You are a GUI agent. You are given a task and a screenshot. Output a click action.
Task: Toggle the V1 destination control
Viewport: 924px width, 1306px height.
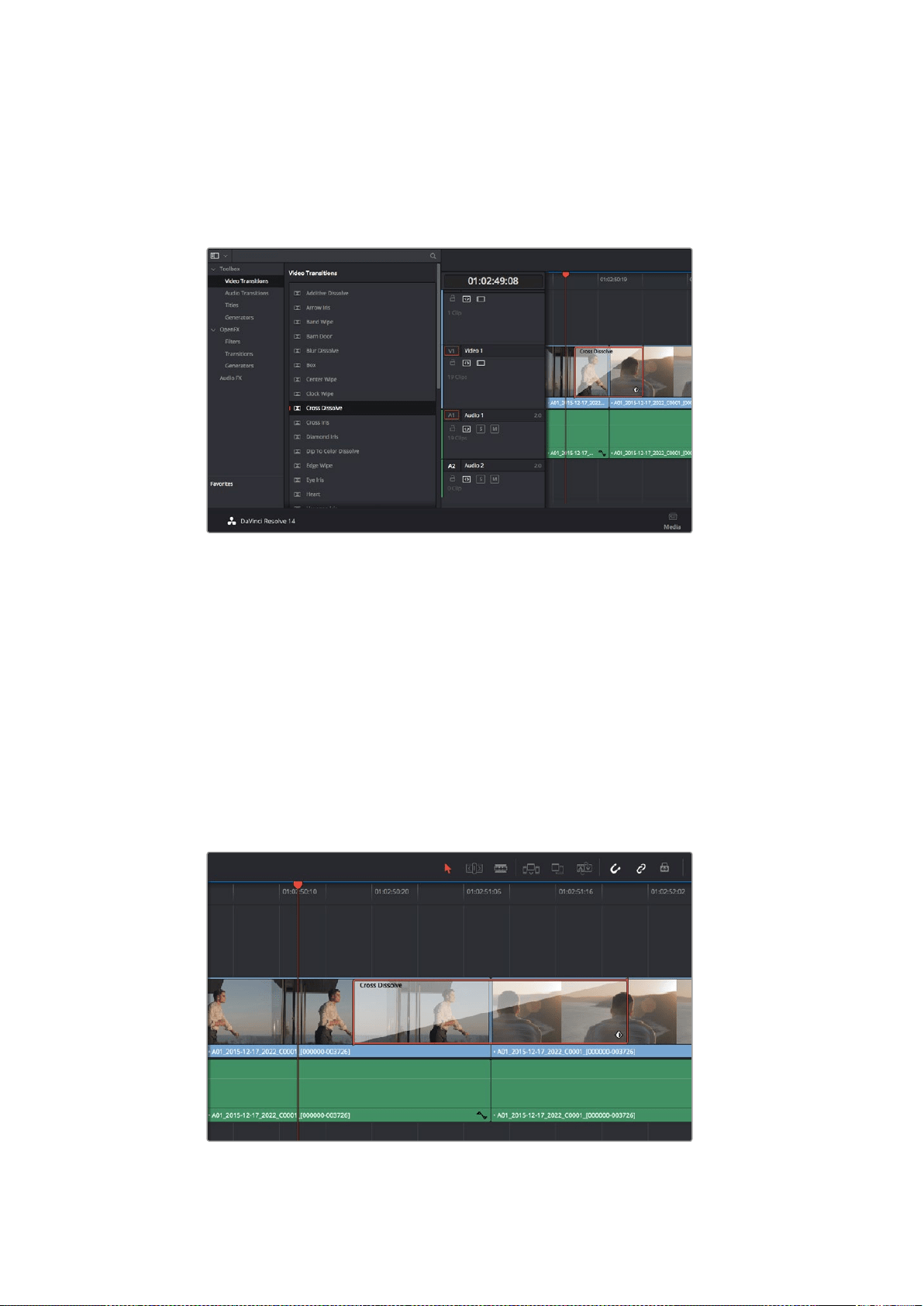[x=451, y=351]
